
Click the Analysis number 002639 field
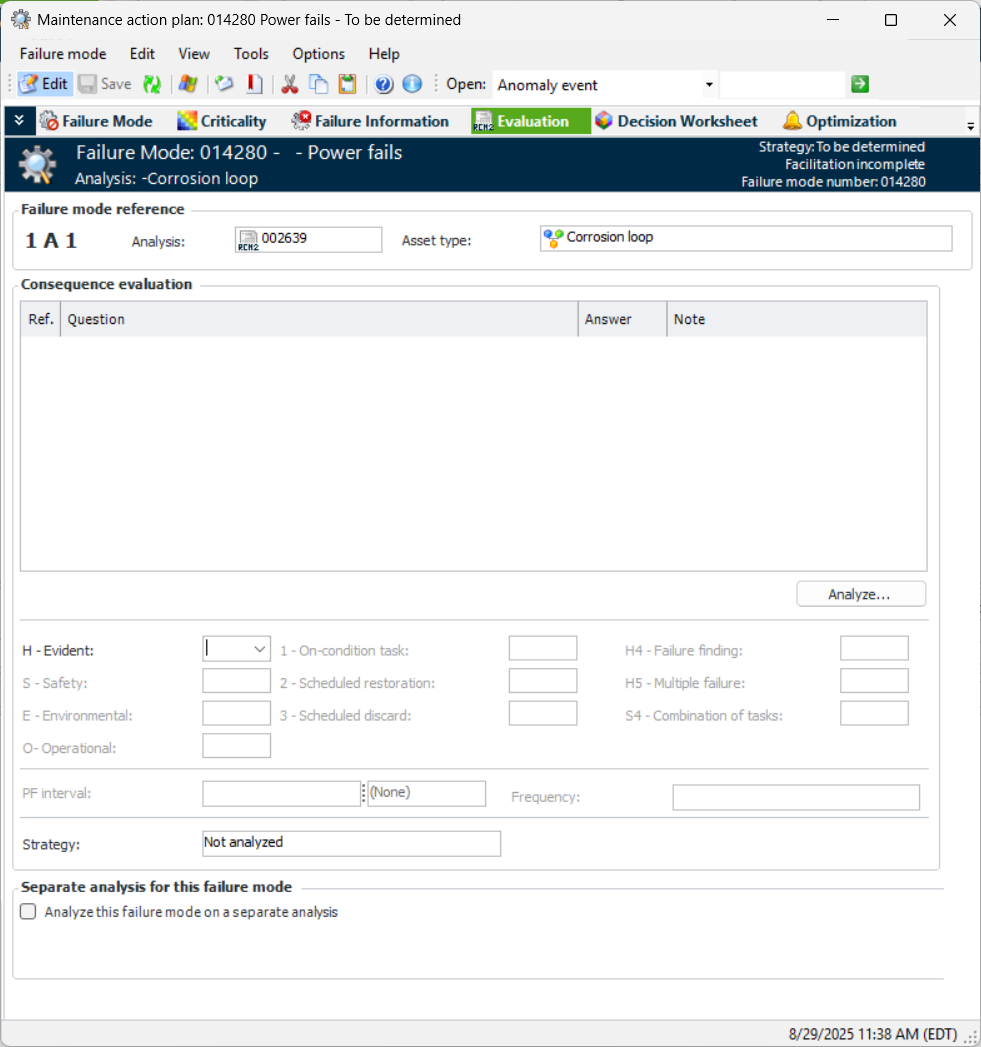[x=309, y=239]
